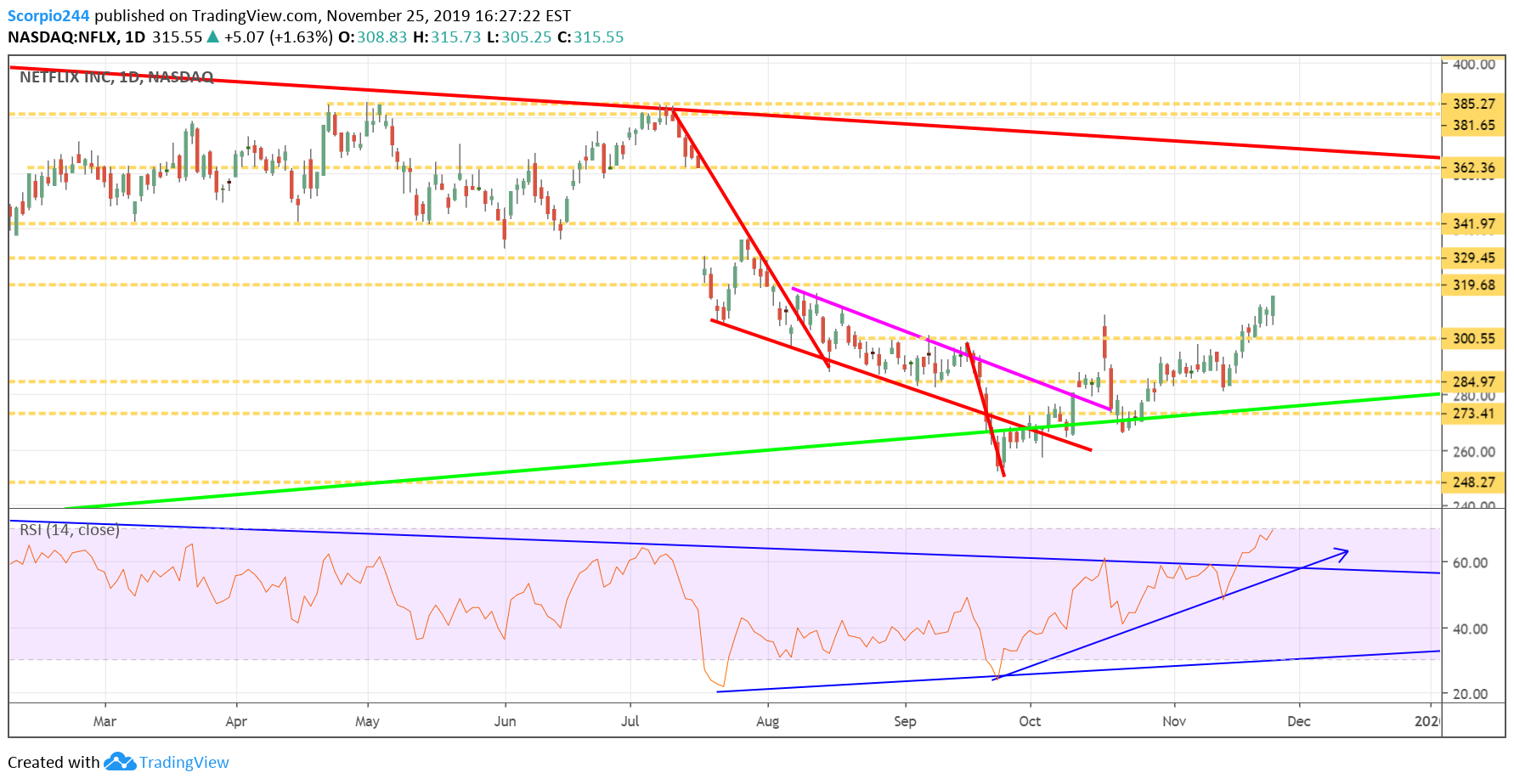The height and width of the screenshot is (784, 1514).
Task: Click the green up-triangle change indicator
Action: [x=212, y=37]
